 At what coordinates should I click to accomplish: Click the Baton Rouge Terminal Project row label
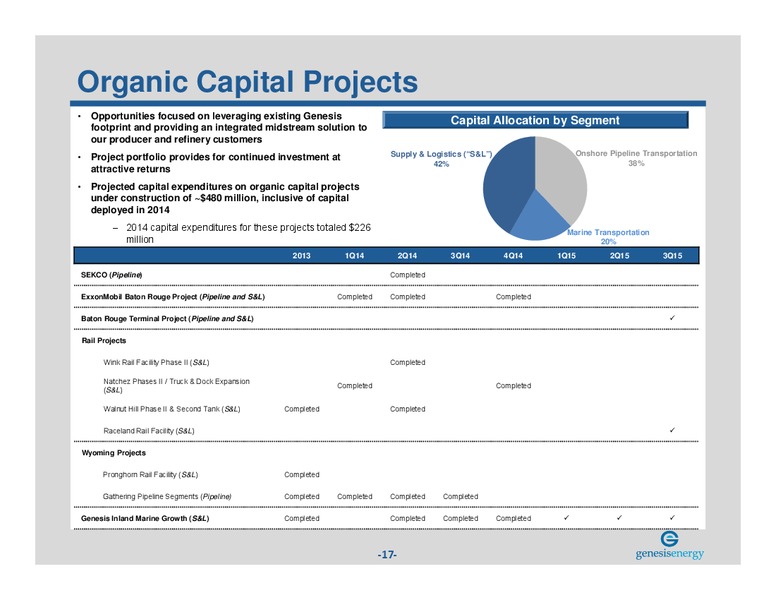pos(167,318)
